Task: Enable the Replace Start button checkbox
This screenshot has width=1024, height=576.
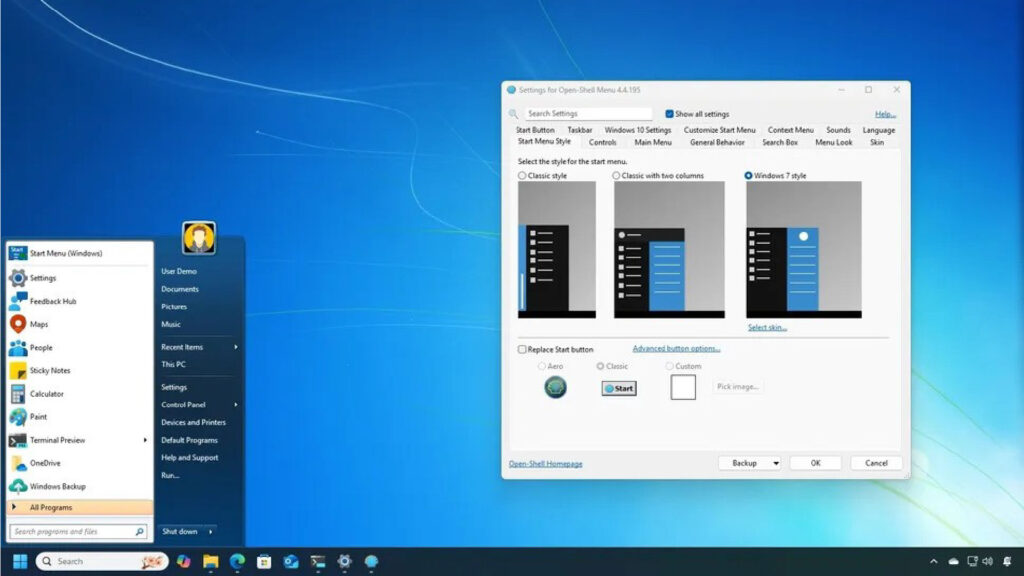Action: pyautogui.click(x=522, y=350)
